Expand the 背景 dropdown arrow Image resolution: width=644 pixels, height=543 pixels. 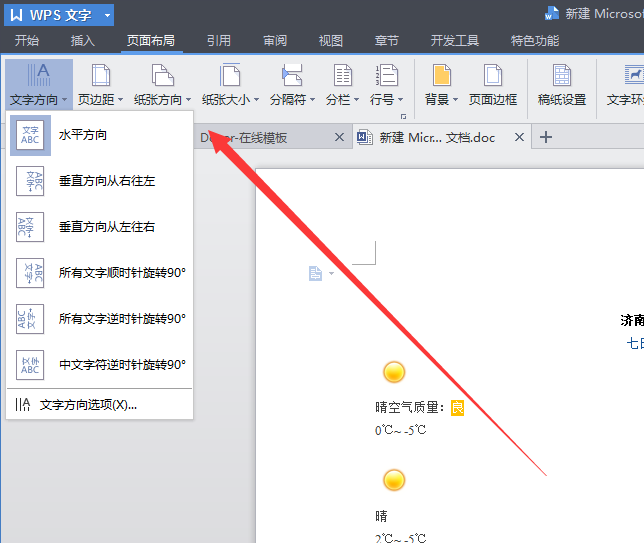(x=455, y=99)
